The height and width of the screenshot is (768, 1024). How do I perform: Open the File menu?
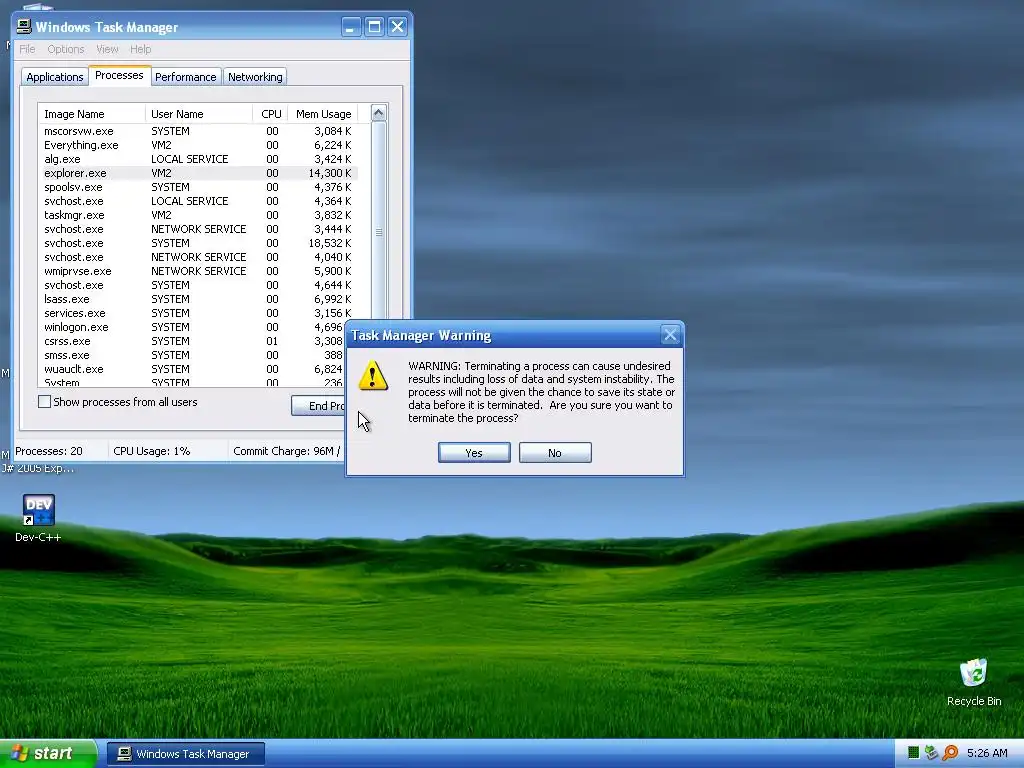[27, 49]
